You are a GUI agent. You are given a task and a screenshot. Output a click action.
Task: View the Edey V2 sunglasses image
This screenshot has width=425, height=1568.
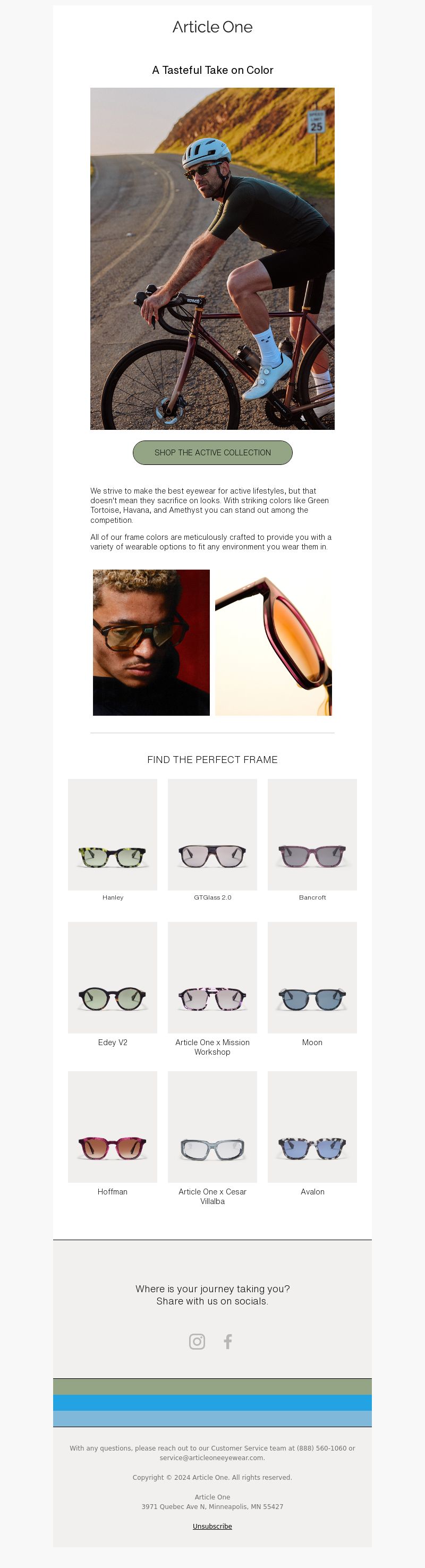point(113,978)
